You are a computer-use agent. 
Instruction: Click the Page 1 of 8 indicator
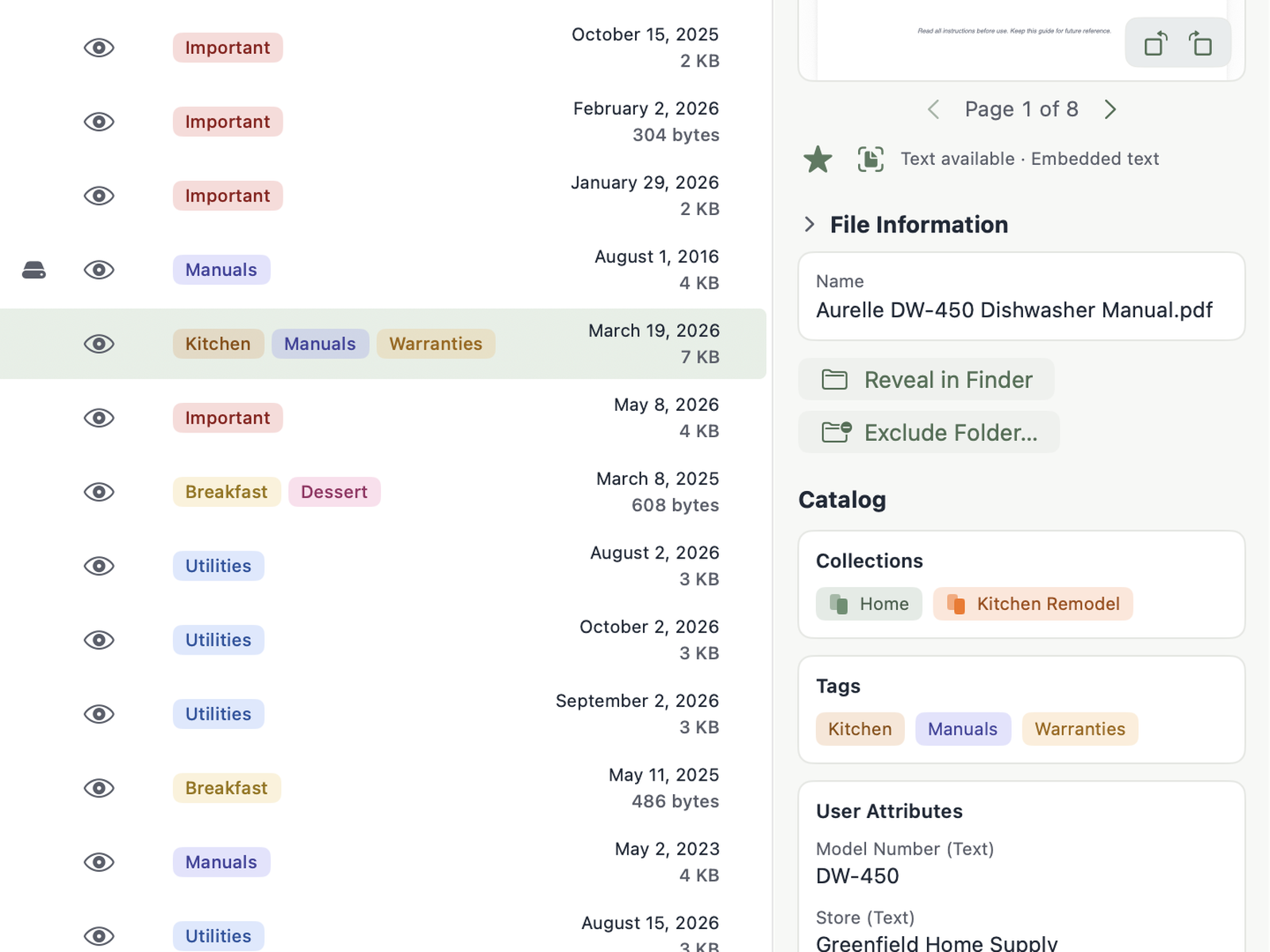(x=1022, y=109)
